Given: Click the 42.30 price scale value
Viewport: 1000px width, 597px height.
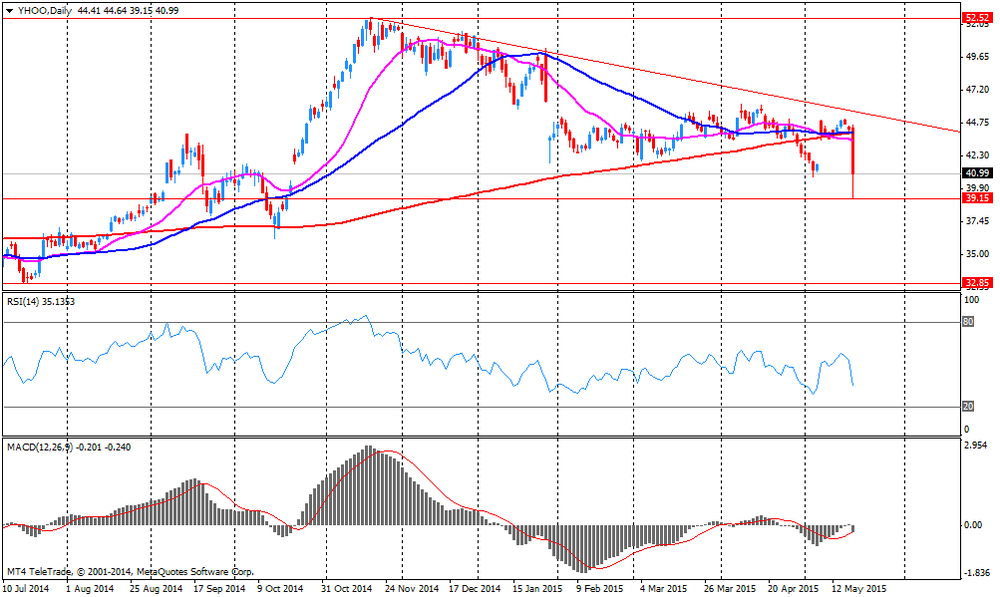Looking at the screenshot, I should click(x=977, y=155).
